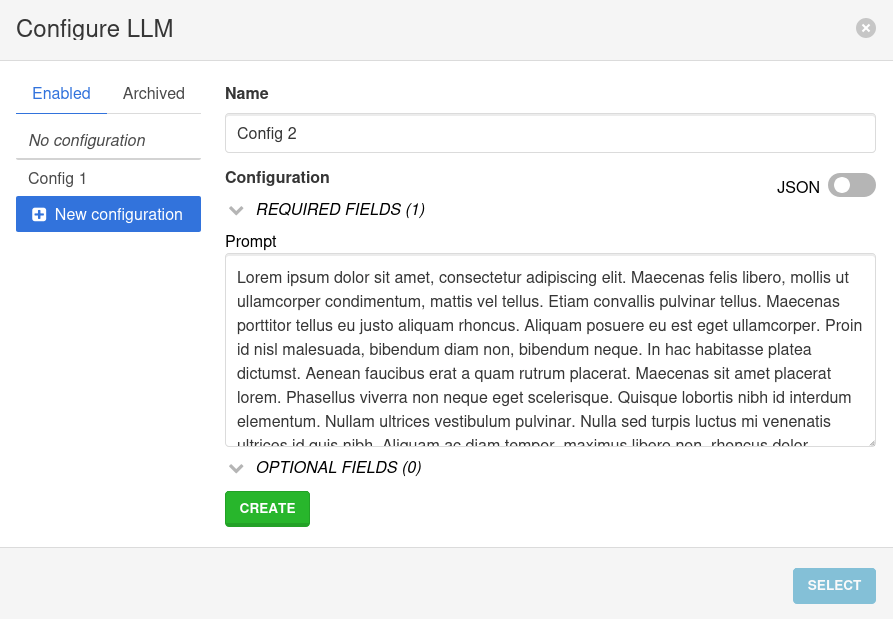The image size is (893, 619).
Task: Click the chevron beside OPTIONAL FIELDS
Action: [236, 468]
